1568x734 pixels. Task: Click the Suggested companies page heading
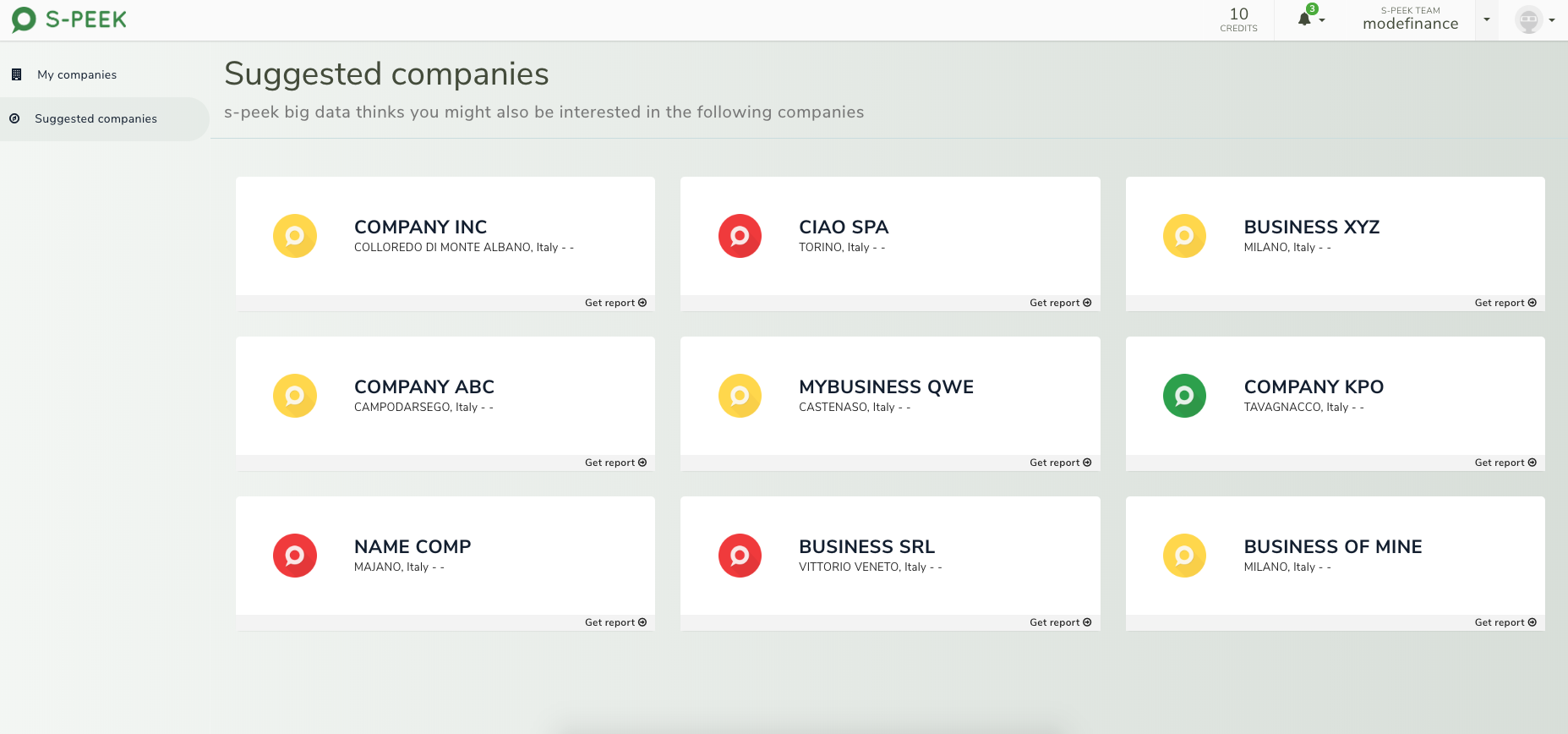(386, 74)
